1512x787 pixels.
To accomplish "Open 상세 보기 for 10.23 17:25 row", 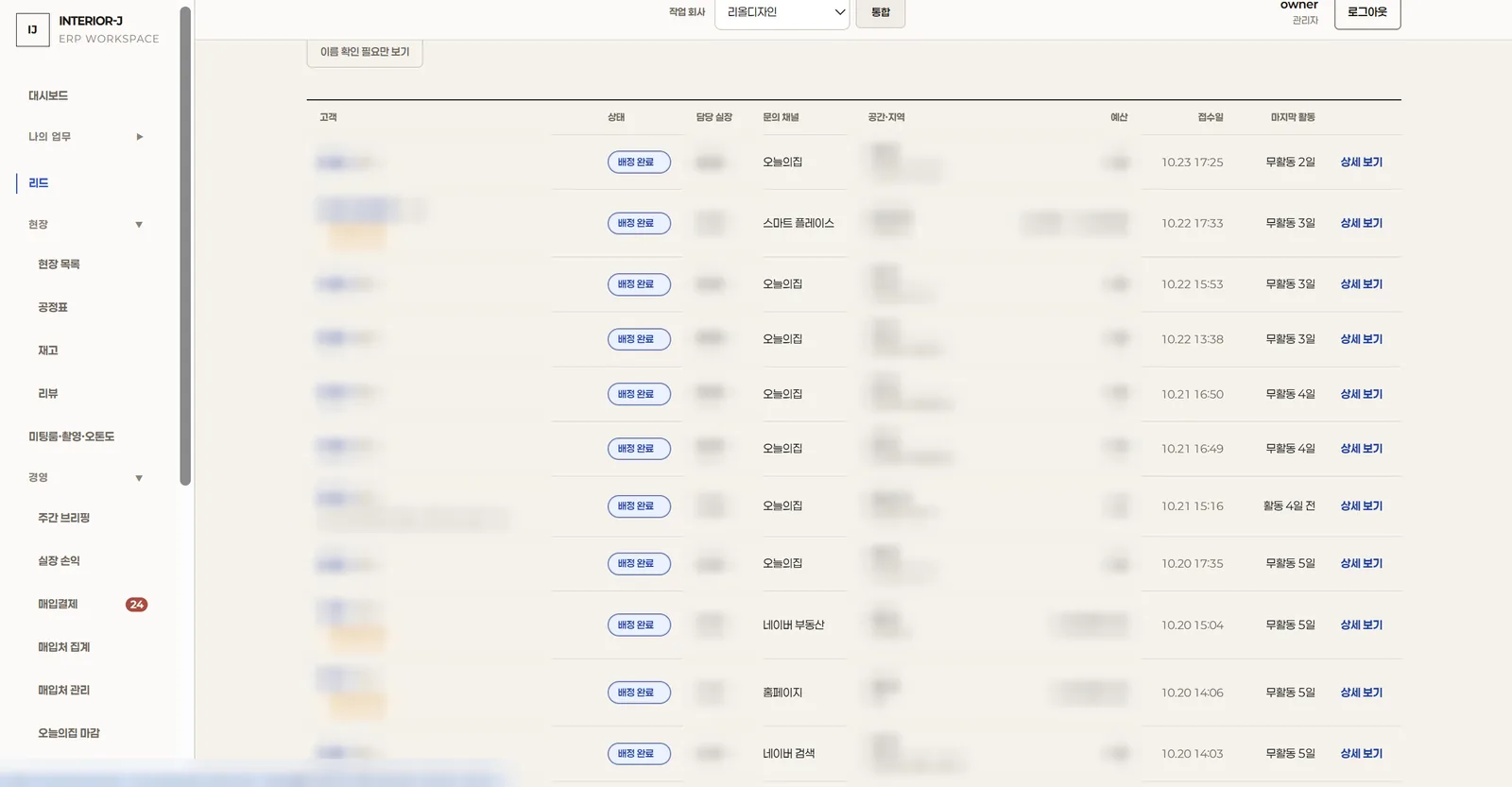I will [x=1362, y=163].
